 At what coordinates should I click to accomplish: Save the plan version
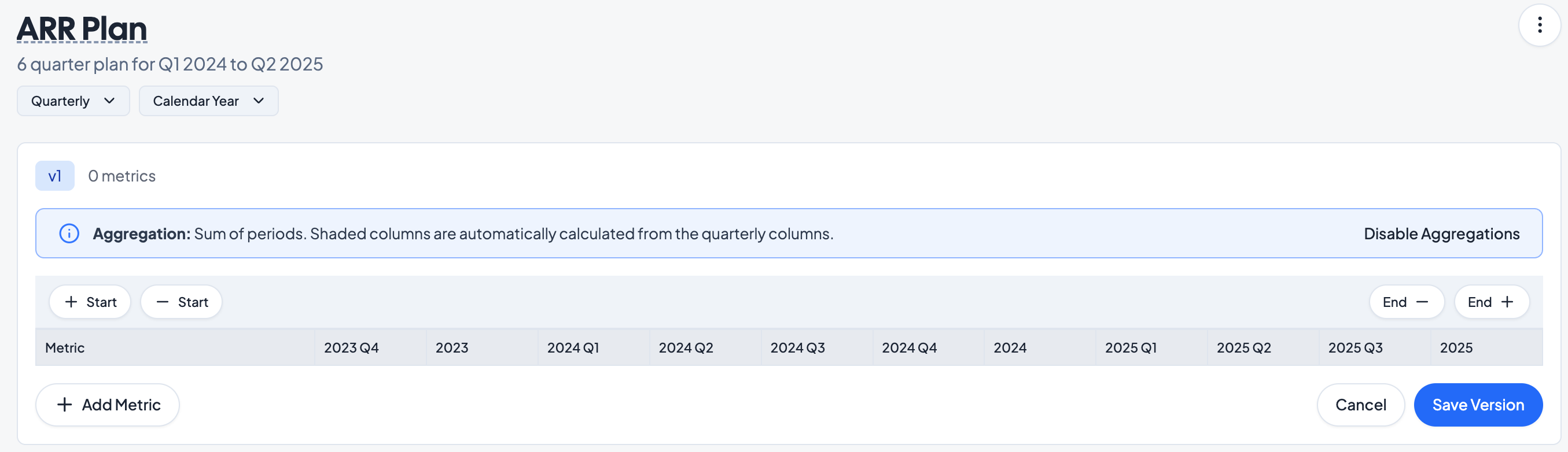pos(1477,405)
